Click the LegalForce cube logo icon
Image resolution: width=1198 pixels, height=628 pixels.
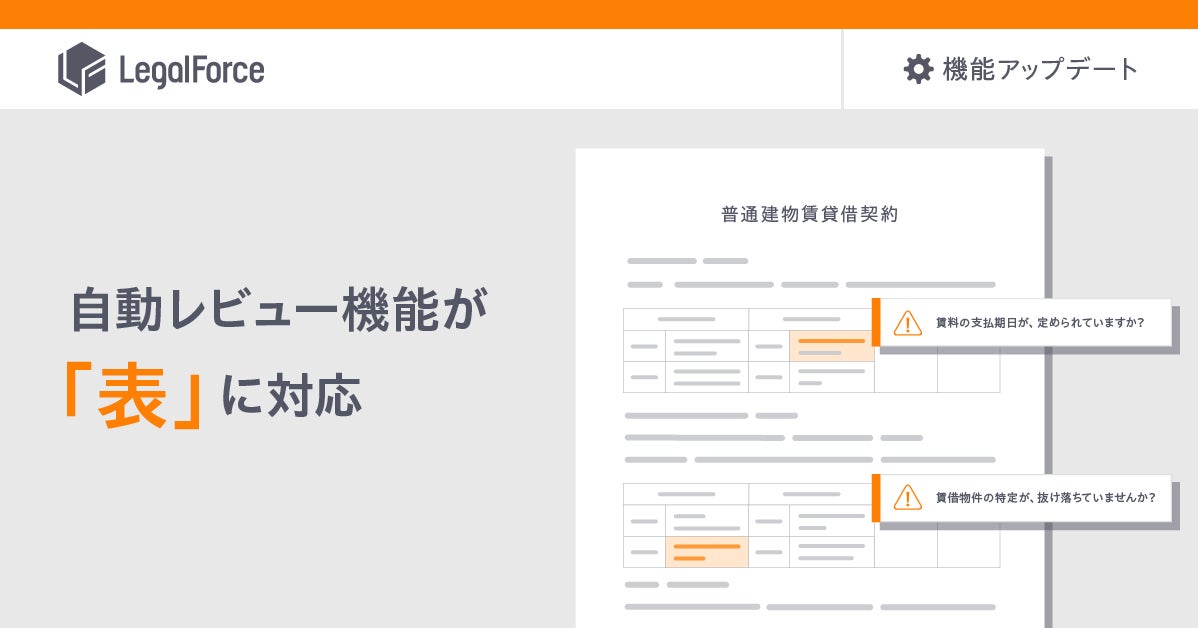point(82,69)
